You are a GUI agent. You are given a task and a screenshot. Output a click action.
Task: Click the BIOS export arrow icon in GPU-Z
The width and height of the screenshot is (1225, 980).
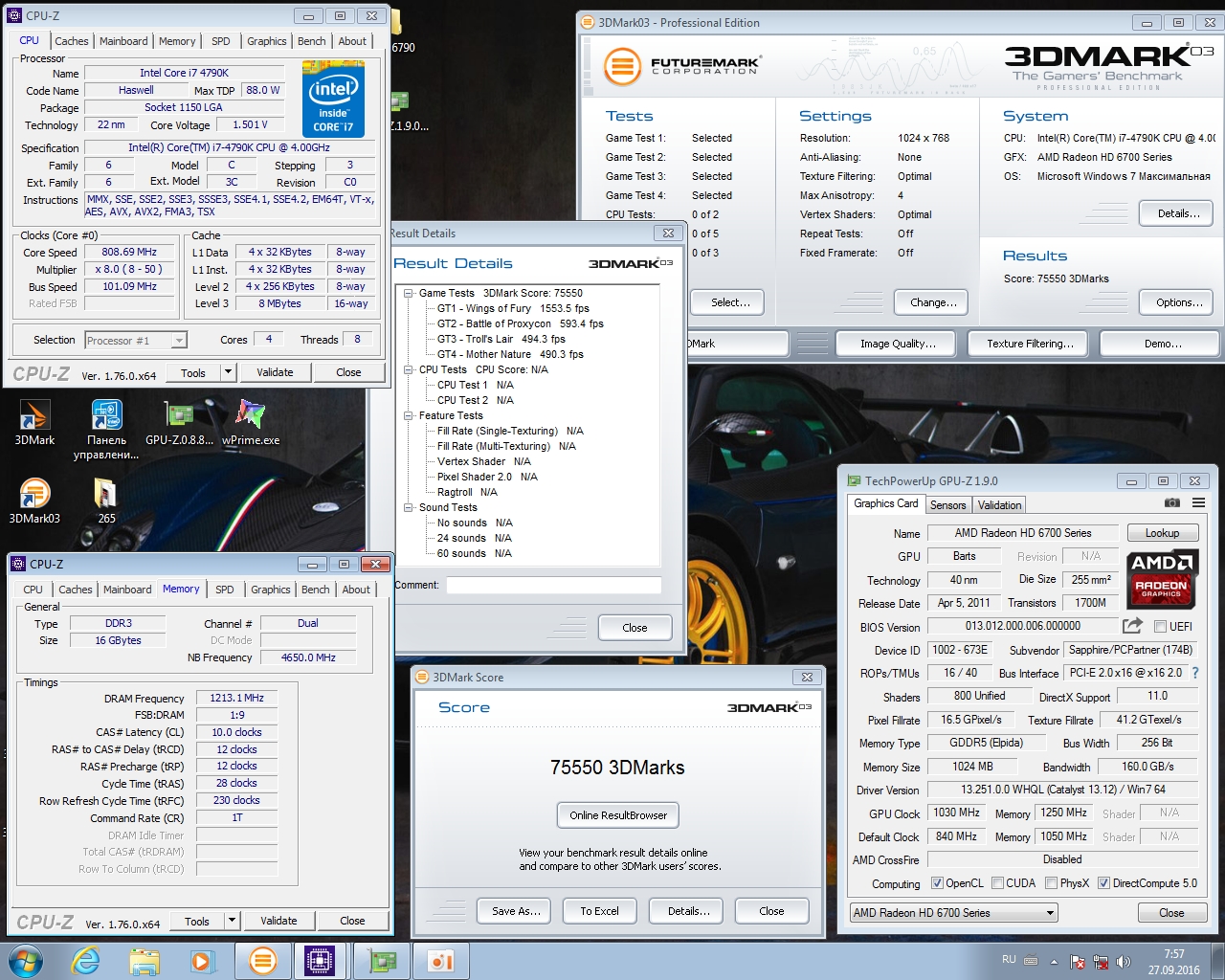click(1132, 626)
